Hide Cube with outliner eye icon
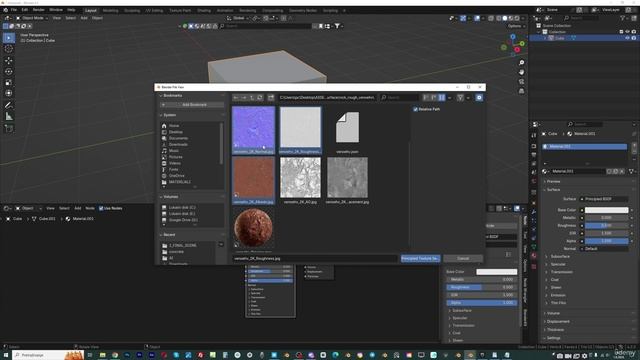640x360 pixels. 627,38
